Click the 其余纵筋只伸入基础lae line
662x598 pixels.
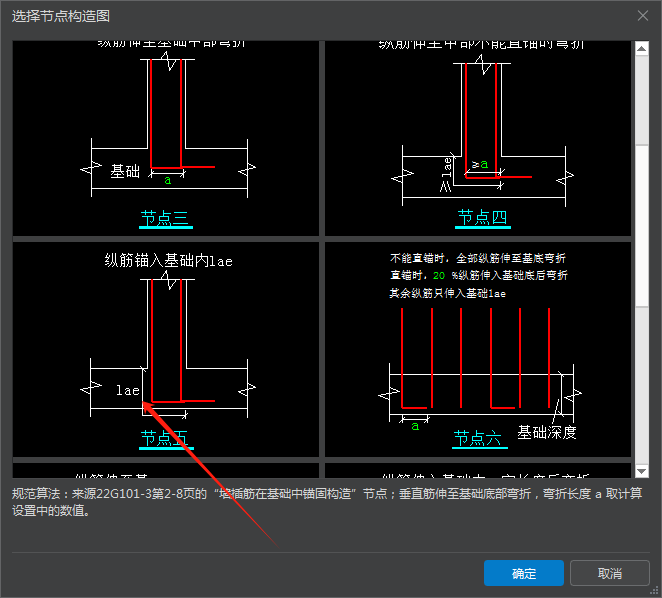pyautogui.click(x=448, y=294)
